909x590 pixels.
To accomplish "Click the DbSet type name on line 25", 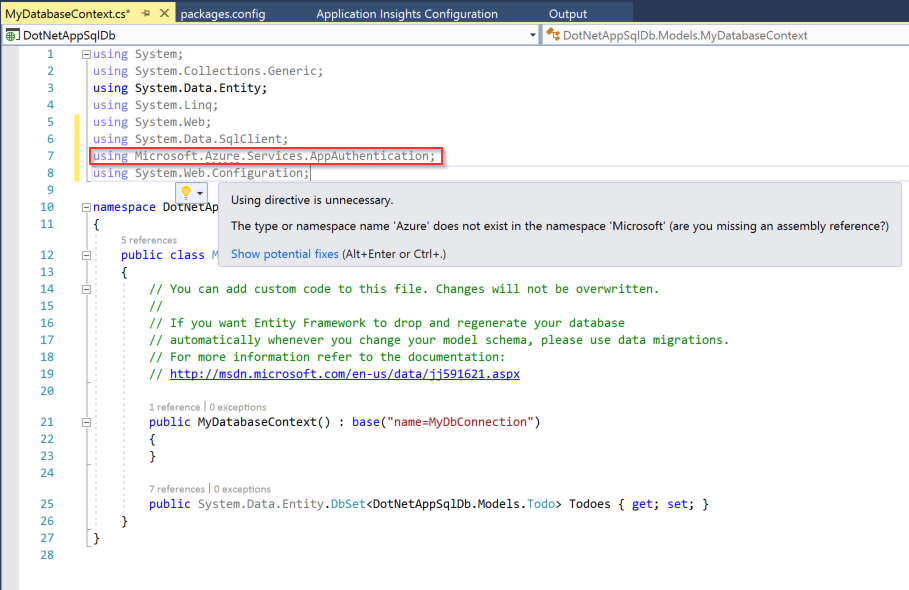I will [348, 504].
